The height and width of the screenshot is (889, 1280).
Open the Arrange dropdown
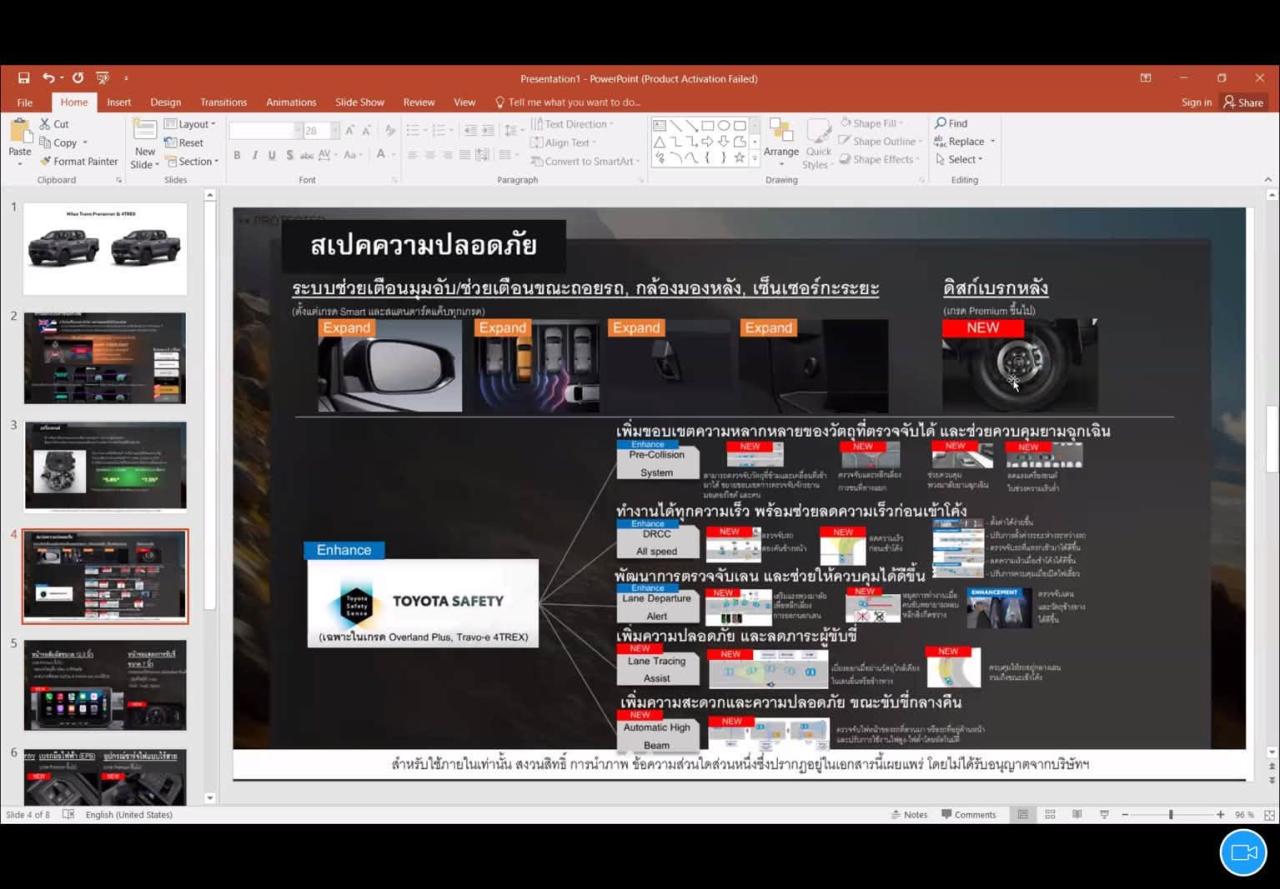point(781,143)
